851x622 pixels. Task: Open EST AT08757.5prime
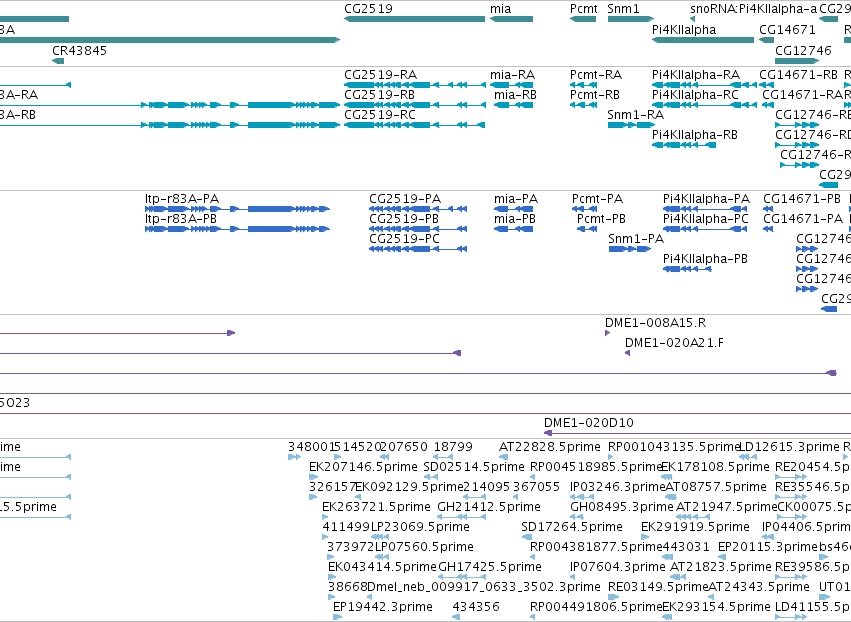(x=715, y=487)
